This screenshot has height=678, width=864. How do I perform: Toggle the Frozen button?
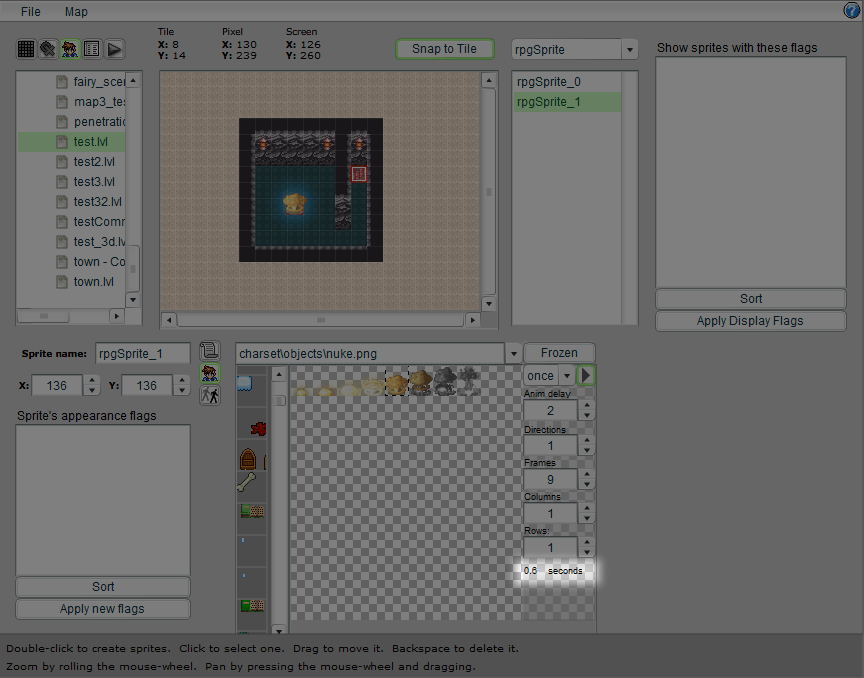[559, 353]
